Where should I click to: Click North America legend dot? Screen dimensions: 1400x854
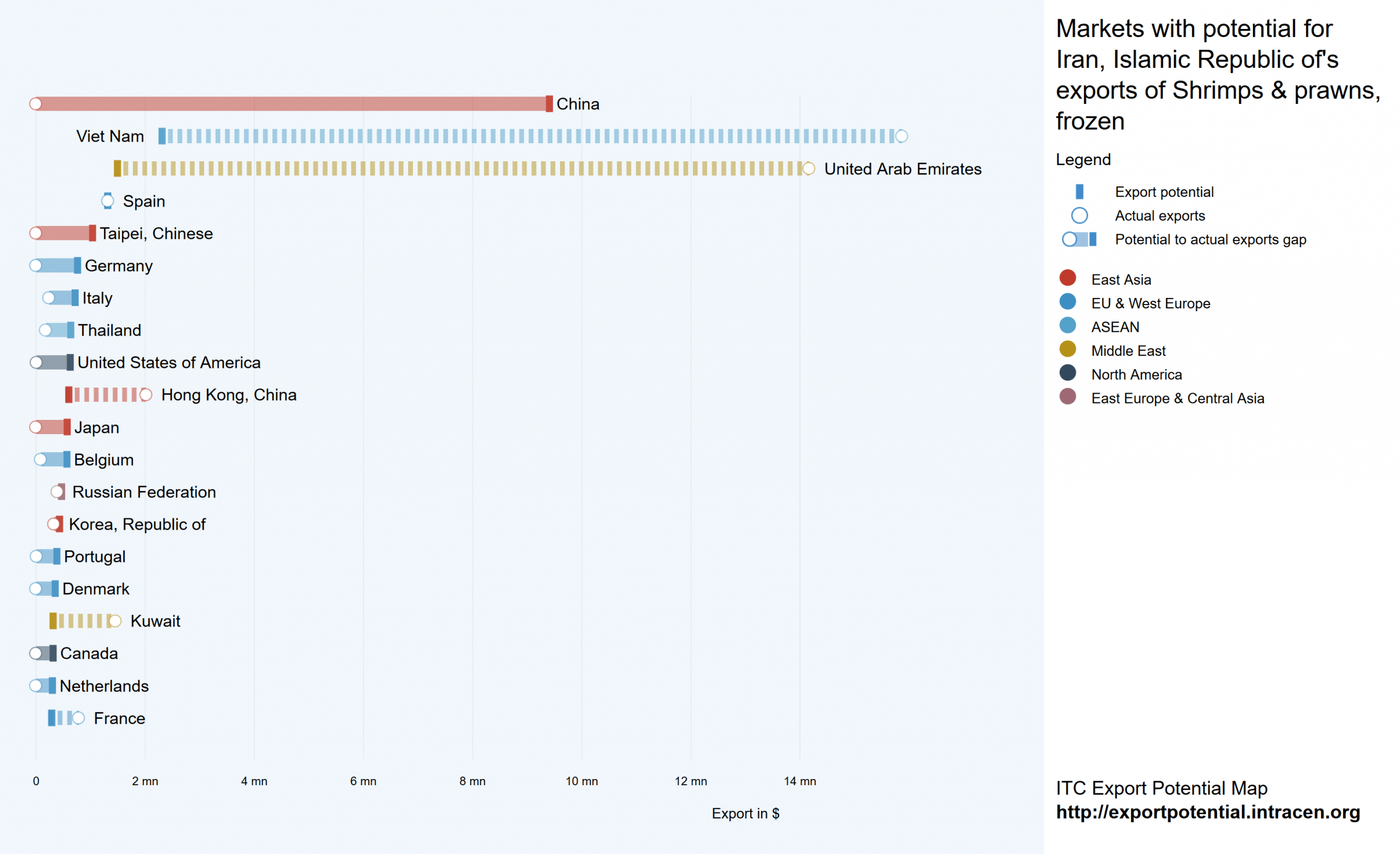click(x=1067, y=373)
